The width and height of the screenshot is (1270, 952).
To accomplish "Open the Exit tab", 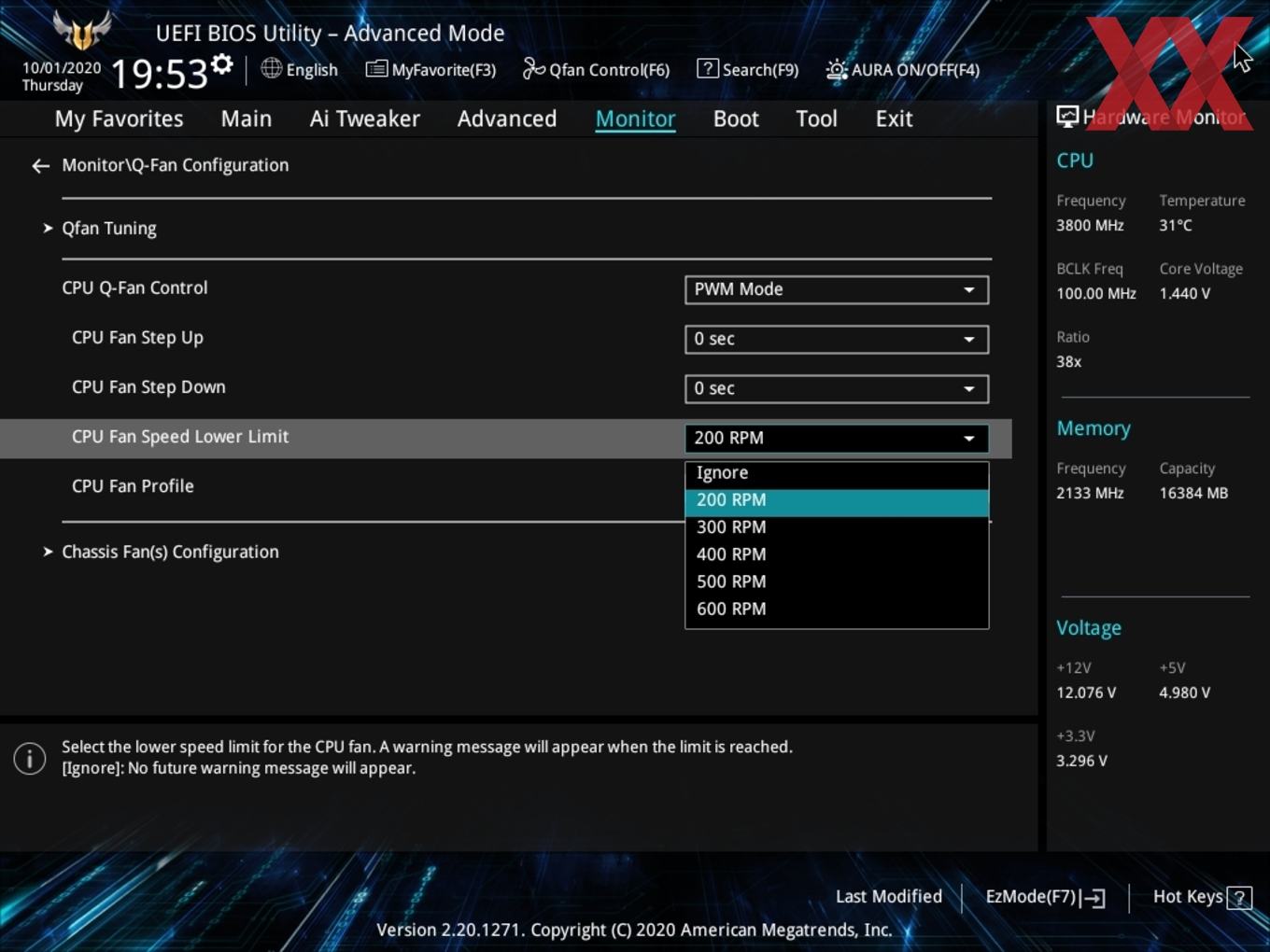I will [894, 119].
